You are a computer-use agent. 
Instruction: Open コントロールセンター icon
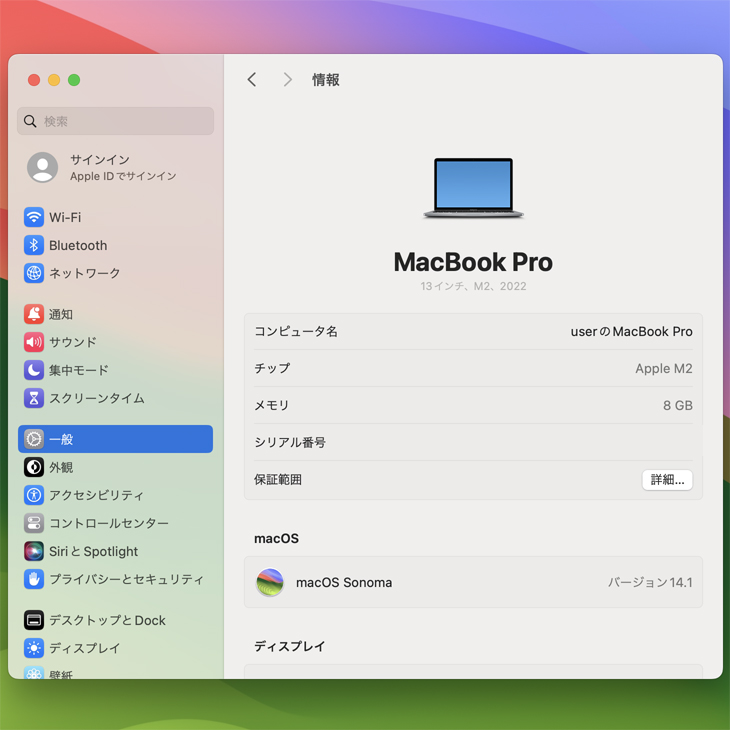(x=34, y=523)
